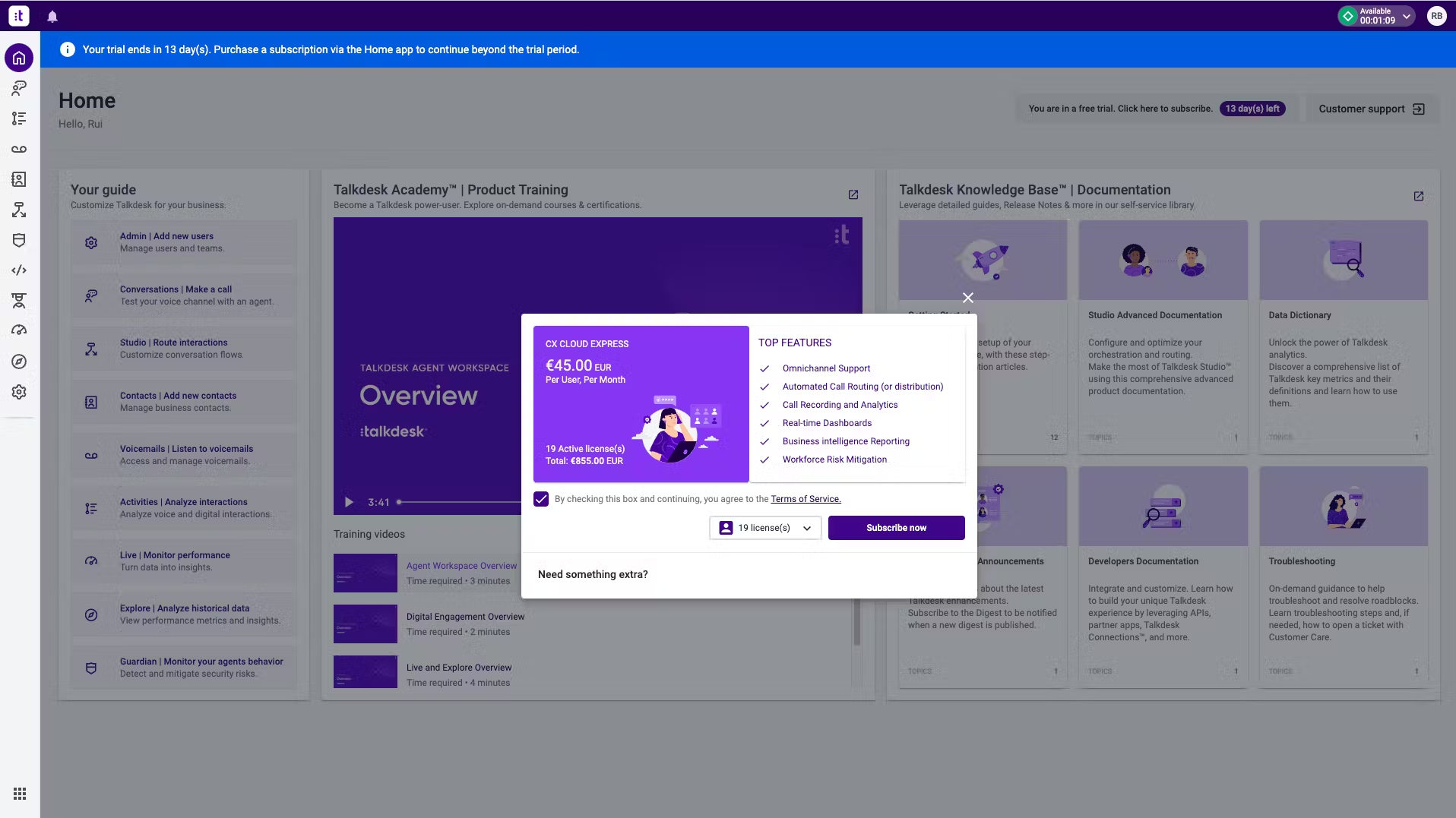Open Data Dictionary card
The height and width of the screenshot is (818, 1456).
click(x=1343, y=336)
